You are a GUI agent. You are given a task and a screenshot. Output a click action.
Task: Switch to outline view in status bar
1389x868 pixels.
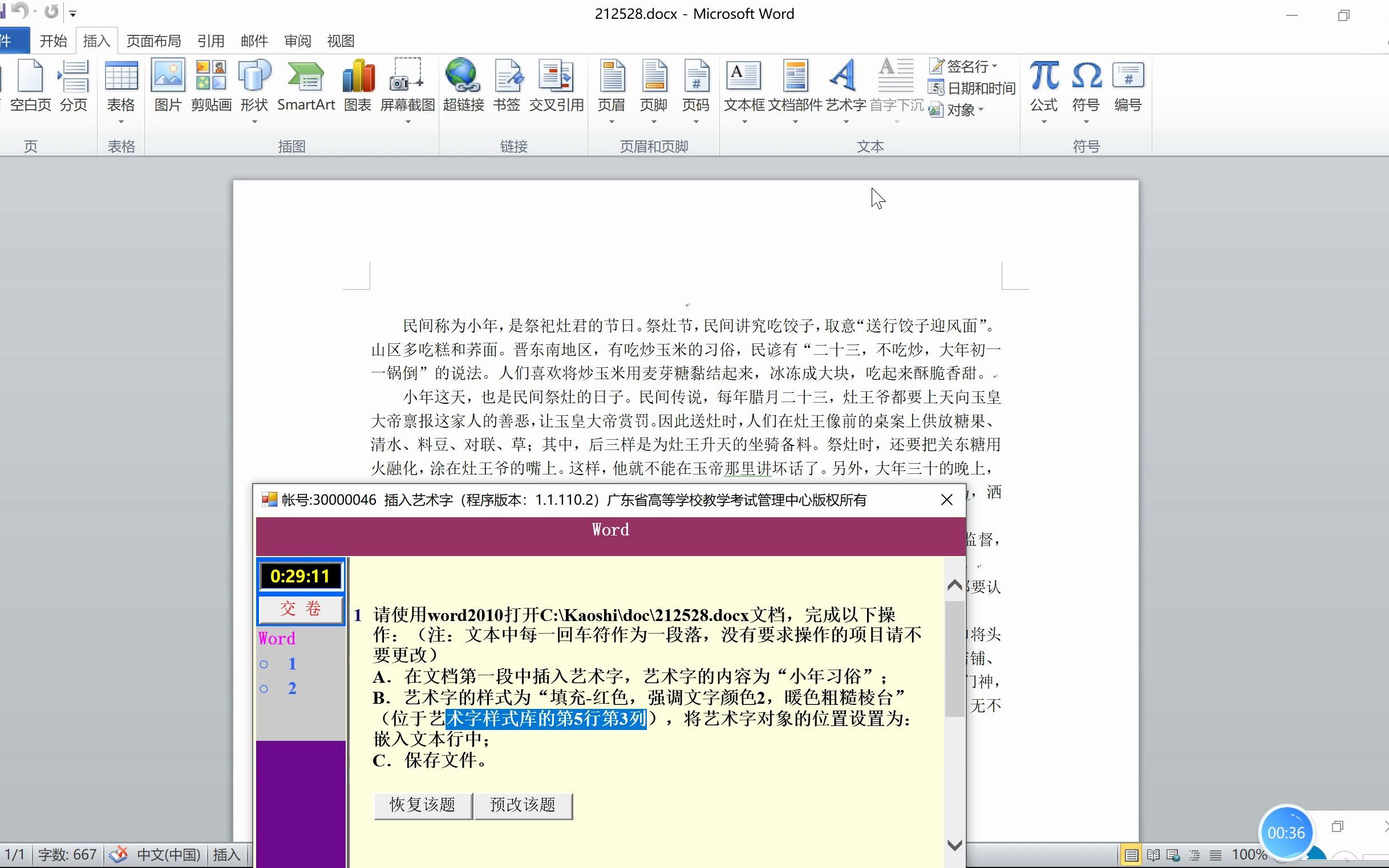pos(1194,855)
